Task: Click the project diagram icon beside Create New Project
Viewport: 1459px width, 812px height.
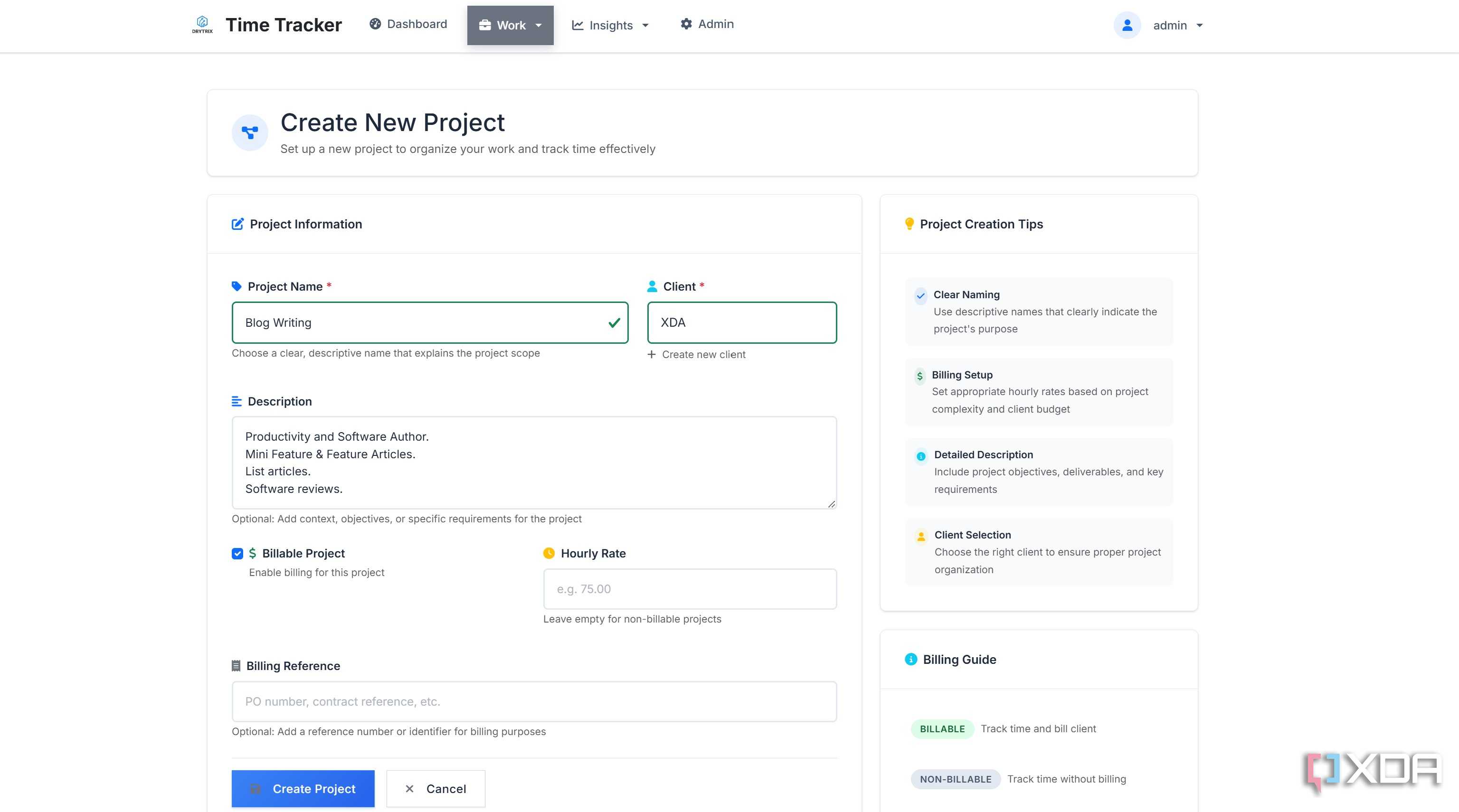Action: coord(250,132)
